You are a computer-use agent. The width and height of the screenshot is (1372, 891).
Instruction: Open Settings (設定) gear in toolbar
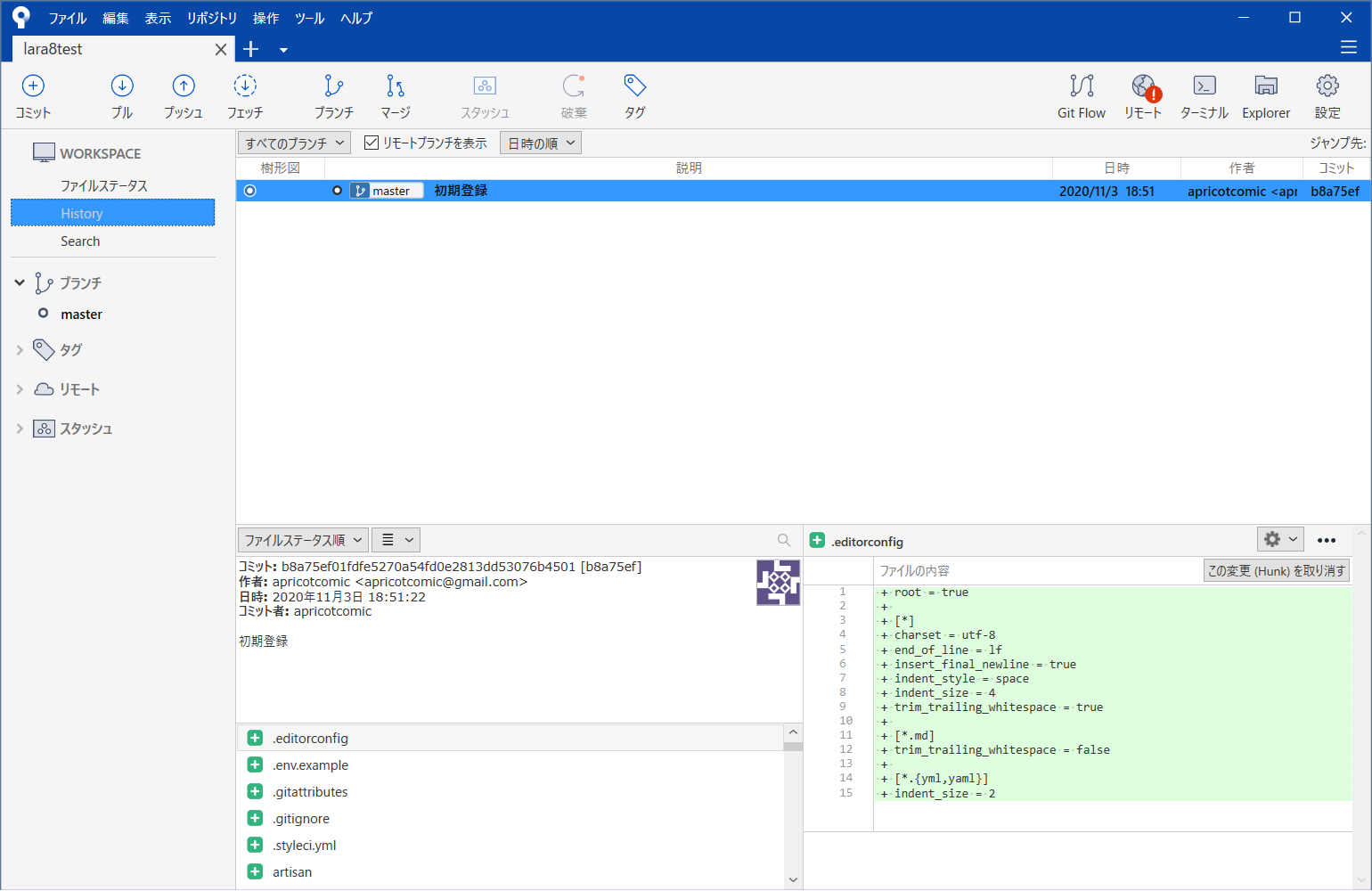point(1327,86)
